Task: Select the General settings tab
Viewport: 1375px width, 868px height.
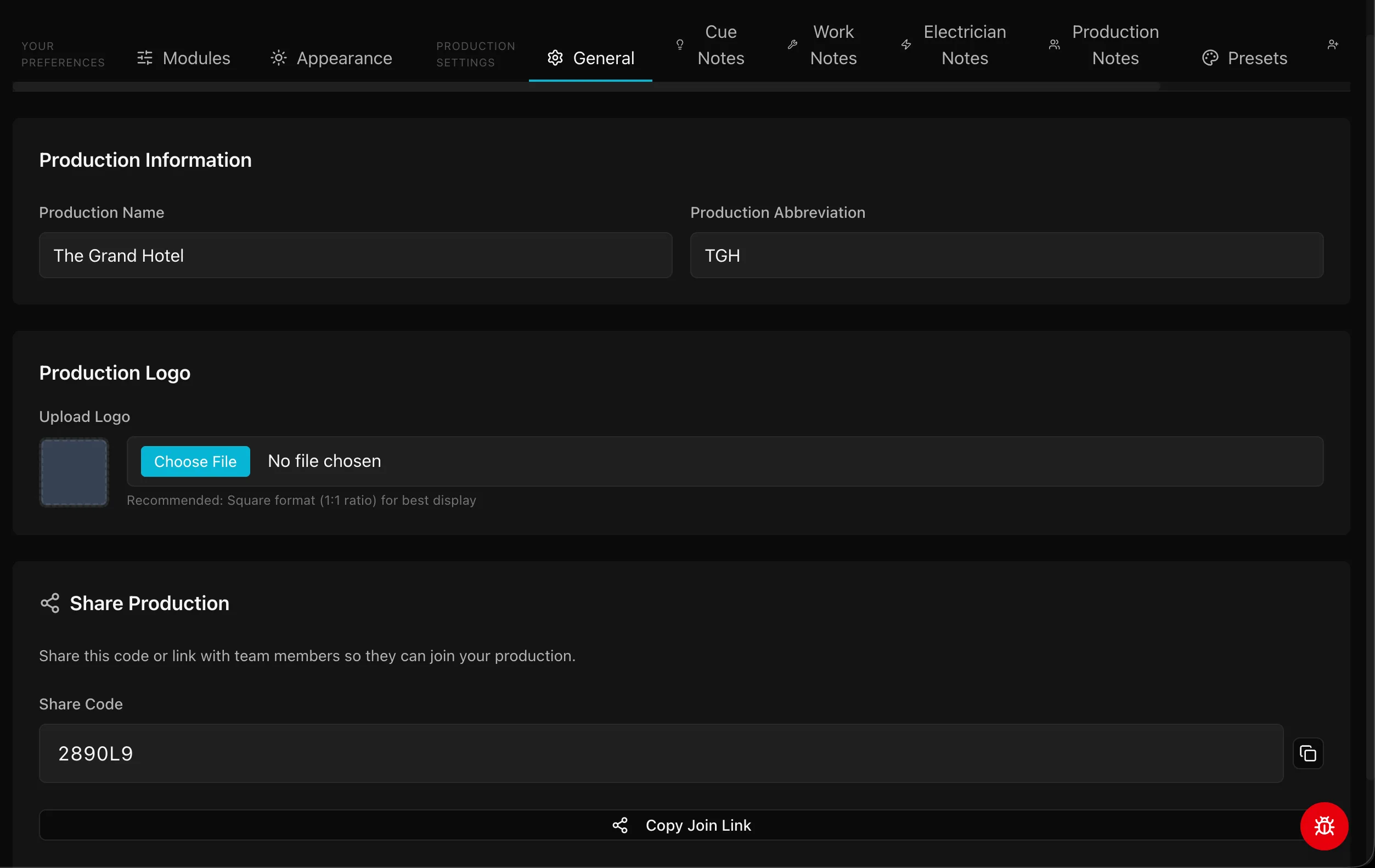Action: pos(590,58)
